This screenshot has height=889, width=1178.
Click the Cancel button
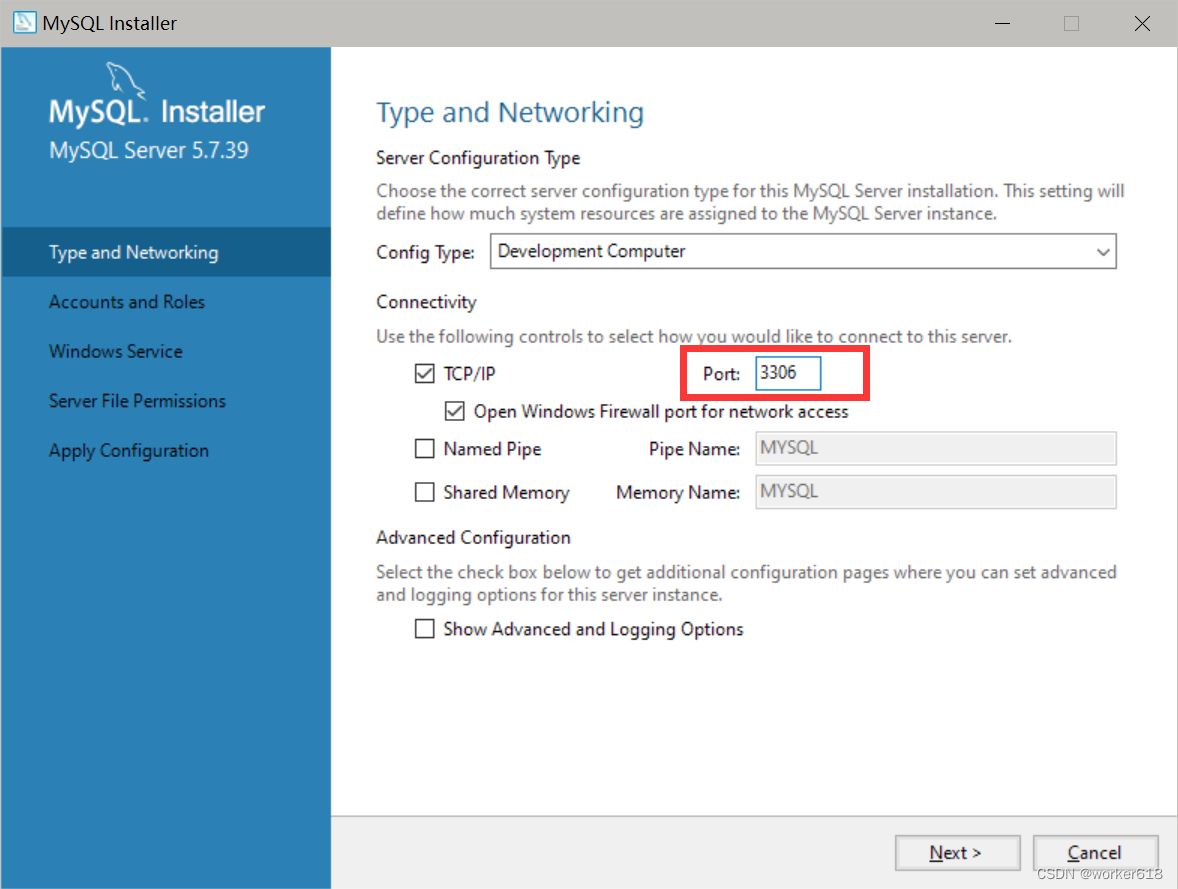coord(1095,853)
